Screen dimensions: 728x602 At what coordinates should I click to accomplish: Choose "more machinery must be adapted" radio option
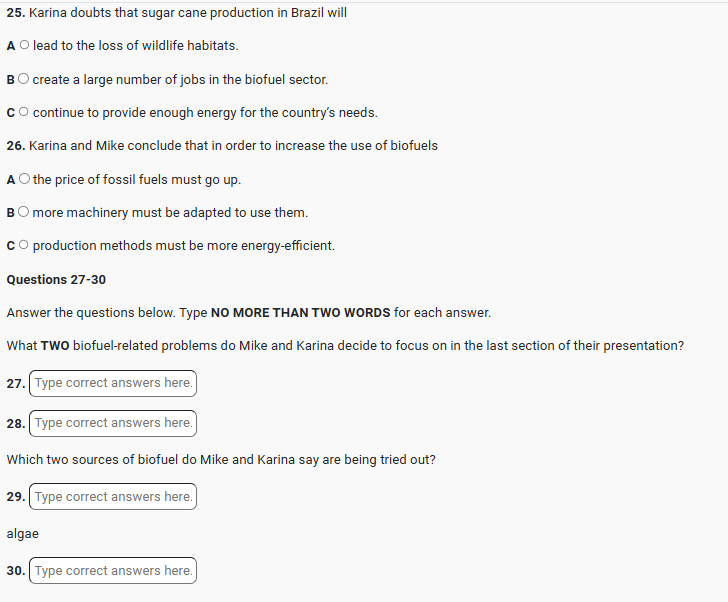[24, 213]
